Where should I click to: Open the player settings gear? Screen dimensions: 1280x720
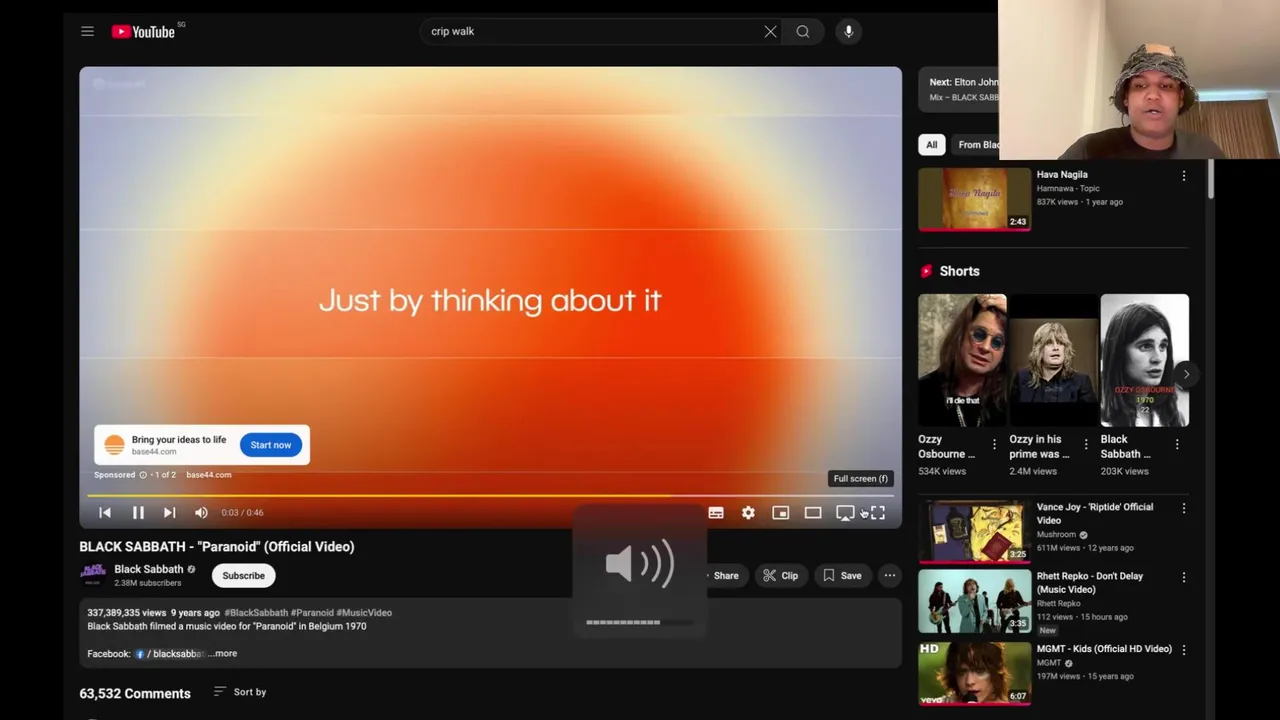click(x=748, y=513)
